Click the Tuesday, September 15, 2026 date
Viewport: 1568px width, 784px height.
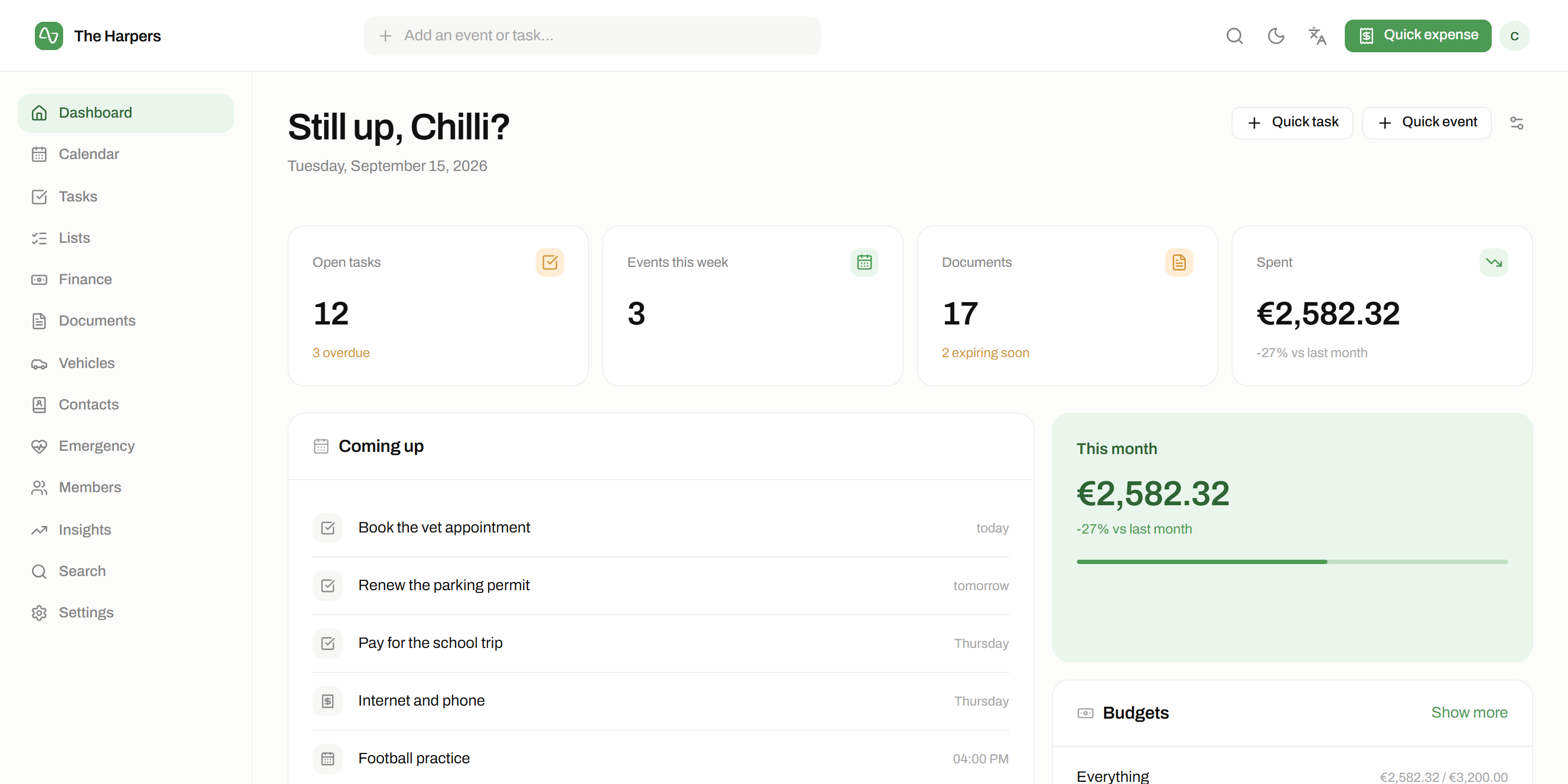387,166
